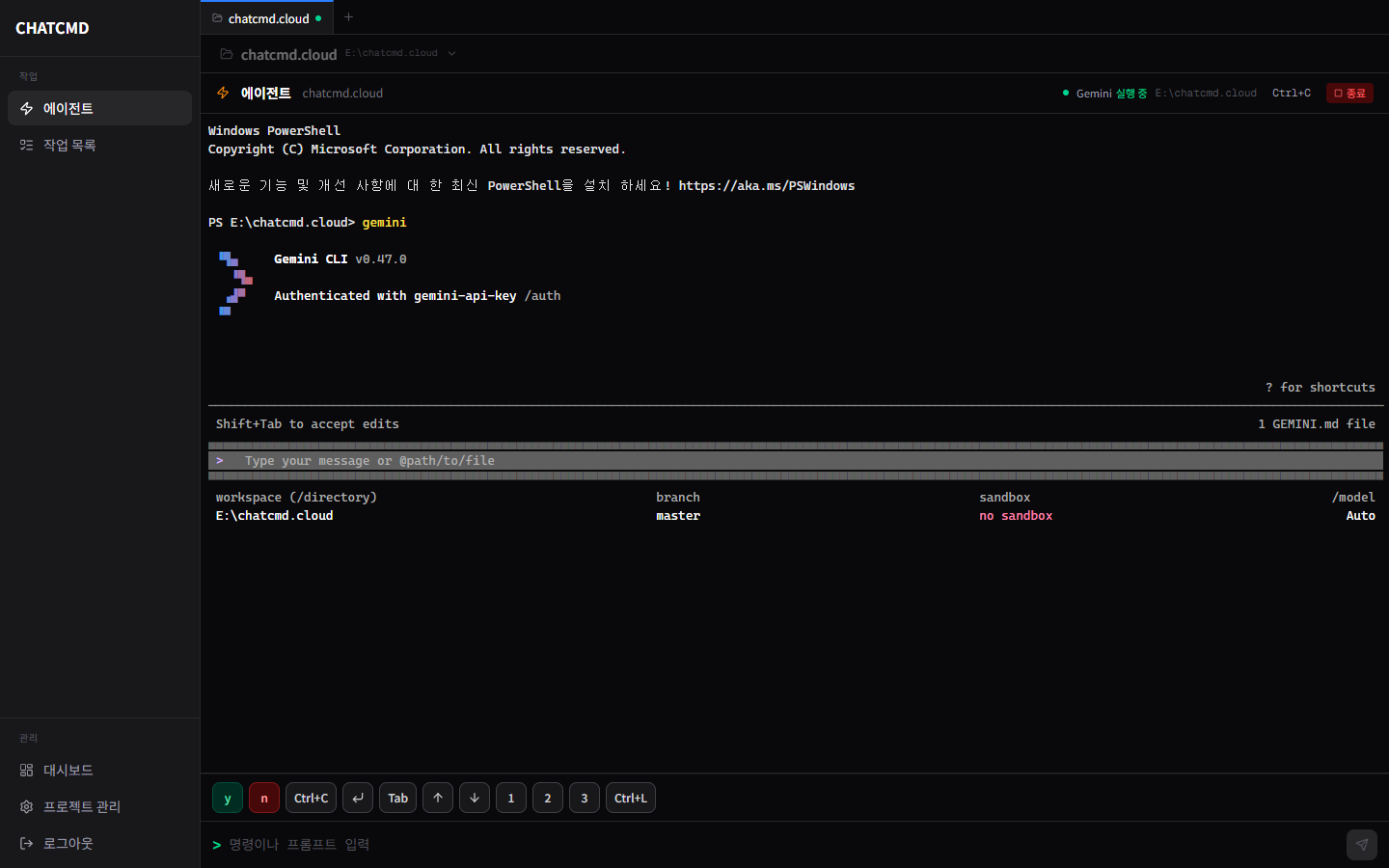Click the Tab quick key button

pyautogui.click(x=397, y=798)
